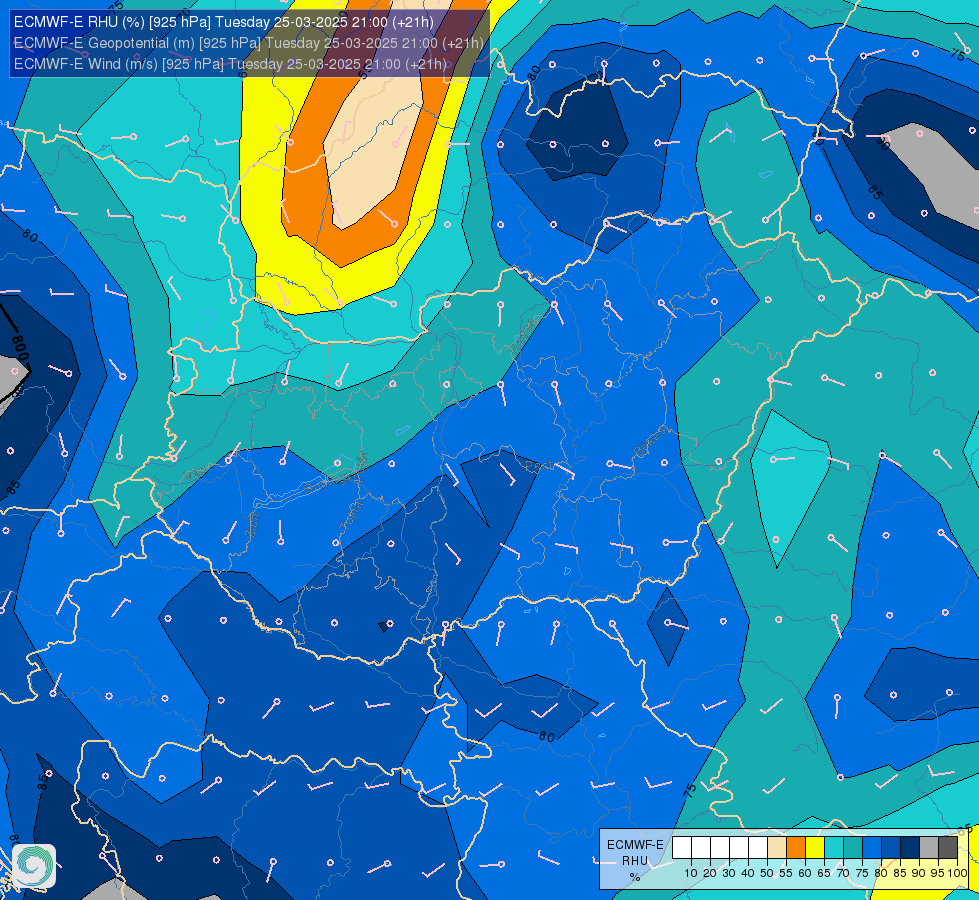
Task: Select the ECMWF-E RHU (%) layer title line
Action: coord(224,22)
